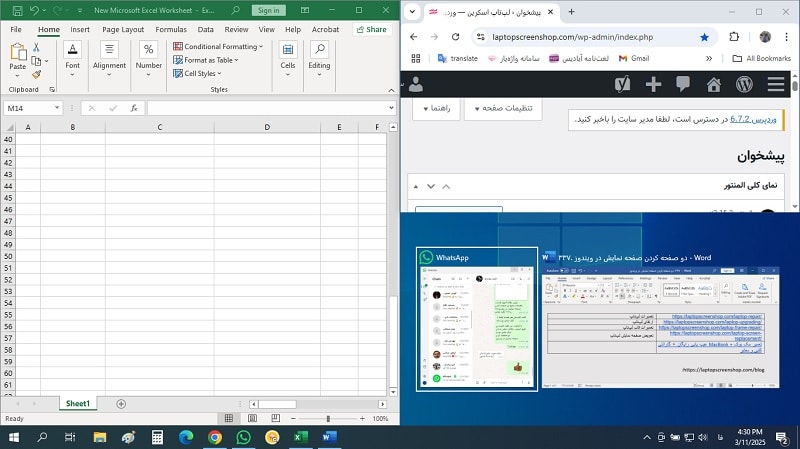Click the WordPress add-new plus icon

click(x=653, y=84)
